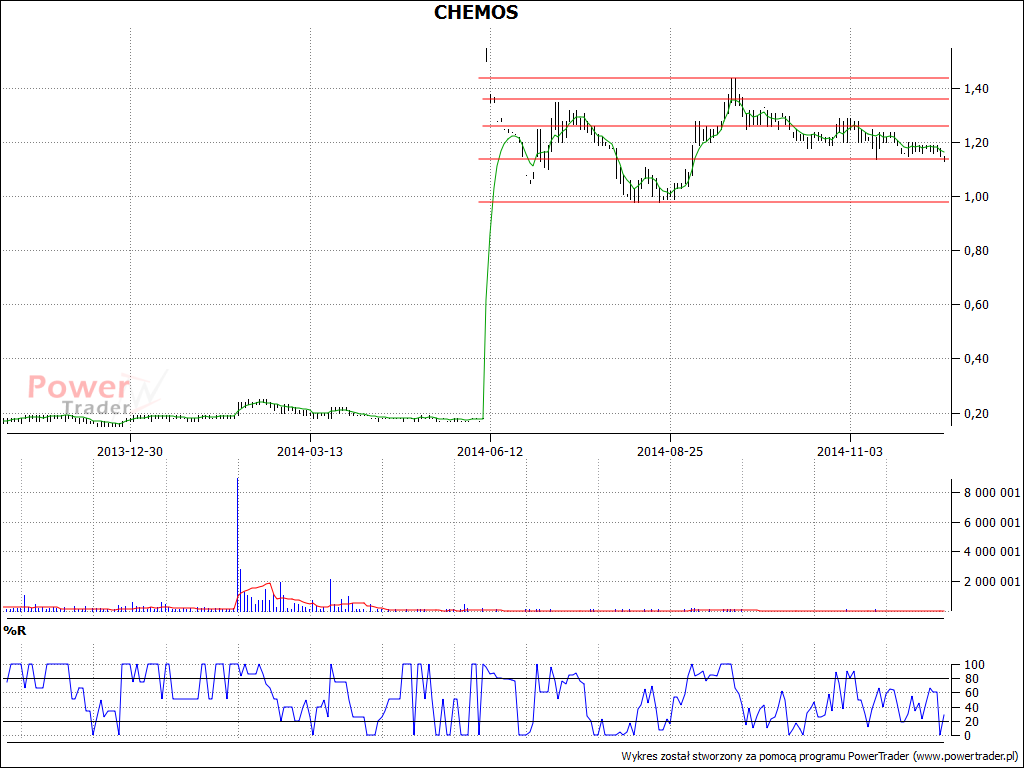The height and width of the screenshot is (768, 1024).
Task: Click the %R indicator label
Action: (14, 631)
